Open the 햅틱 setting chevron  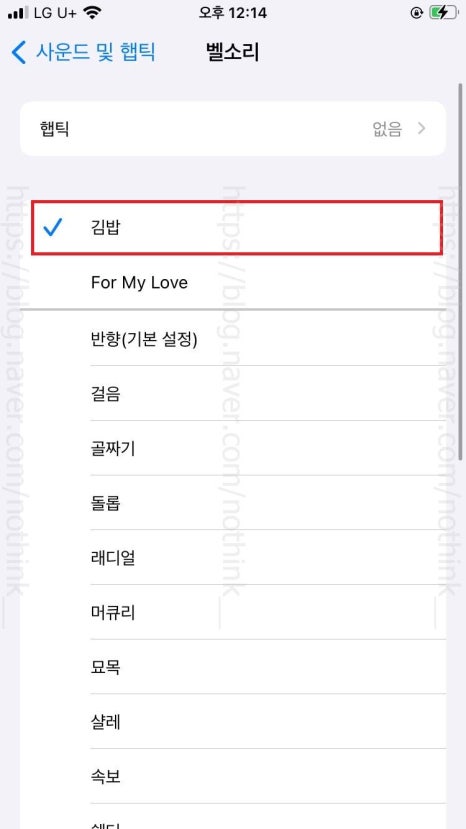(422, 128)
